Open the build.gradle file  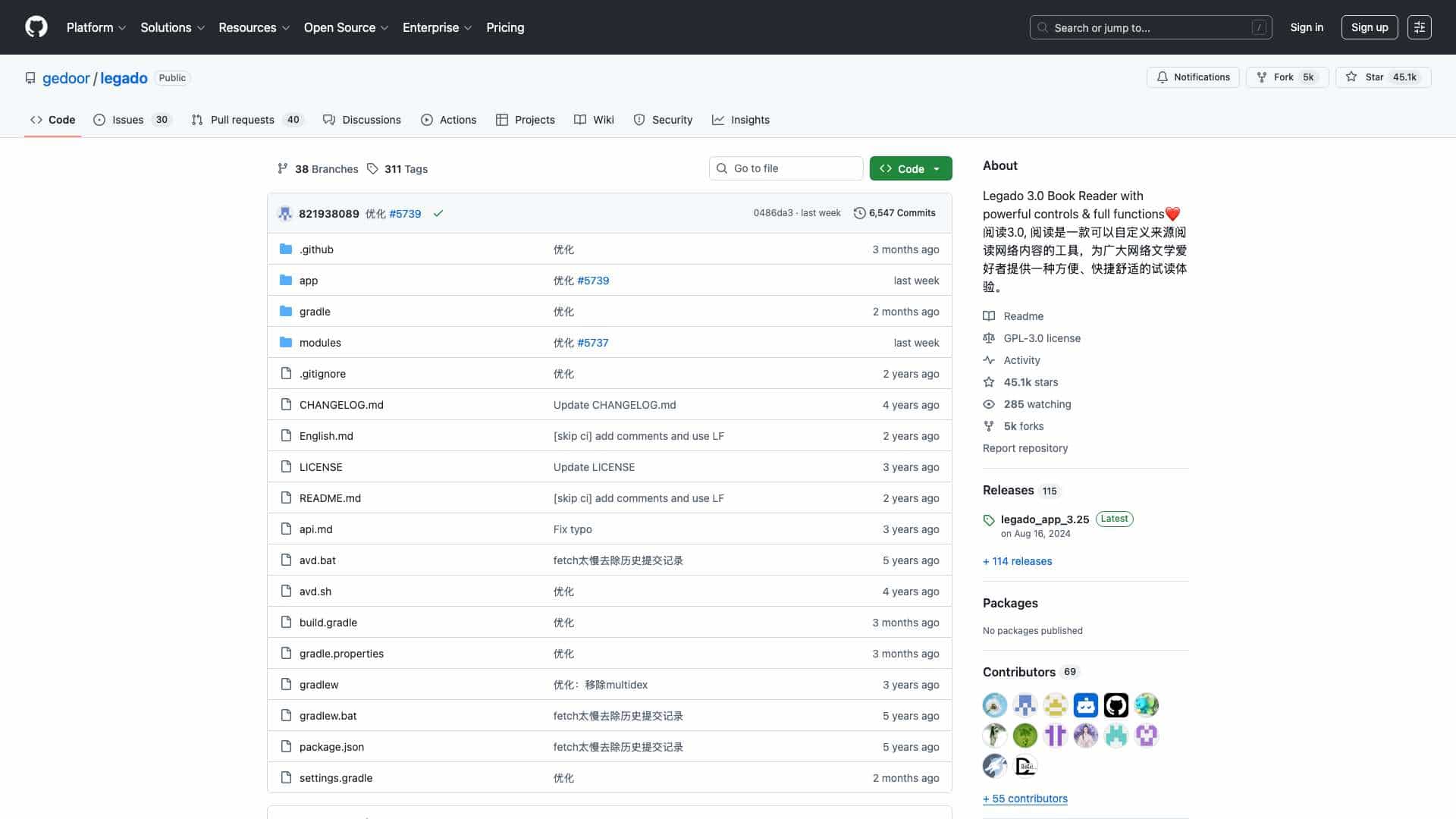point(328,623)
